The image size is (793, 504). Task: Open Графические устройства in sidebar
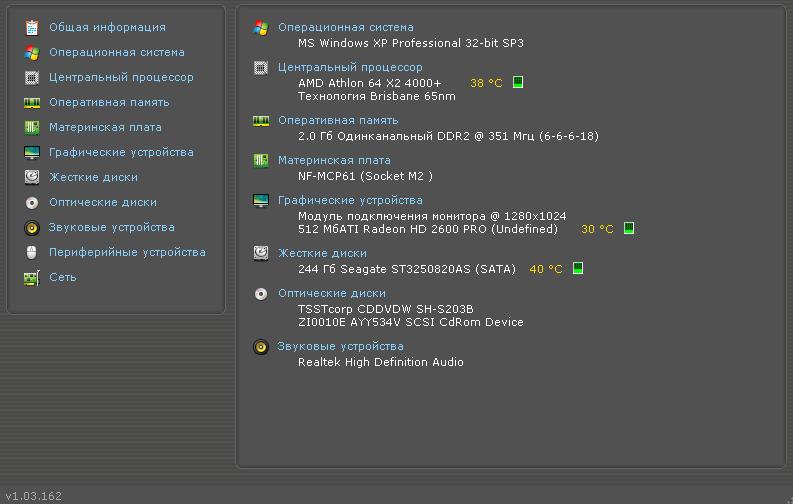[x=121, y=152]
